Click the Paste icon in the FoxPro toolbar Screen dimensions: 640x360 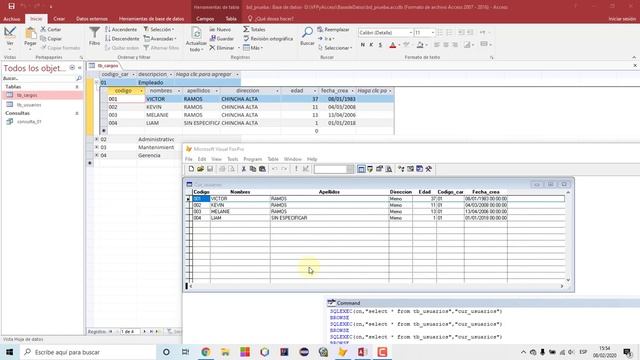click(x=262, y=169)
